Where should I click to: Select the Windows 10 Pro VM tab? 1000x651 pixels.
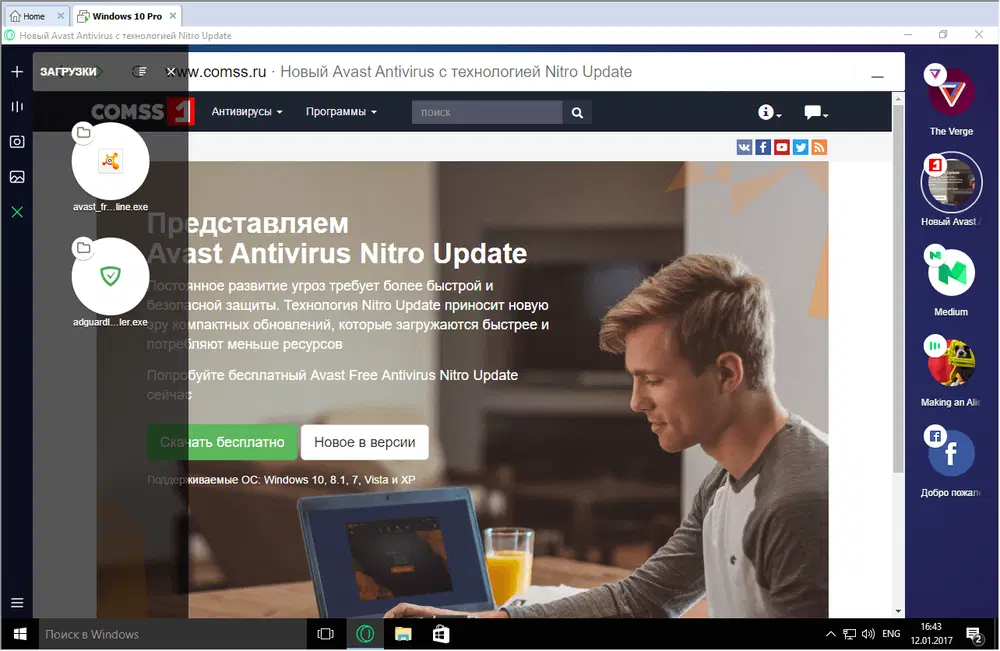[127, 16]
